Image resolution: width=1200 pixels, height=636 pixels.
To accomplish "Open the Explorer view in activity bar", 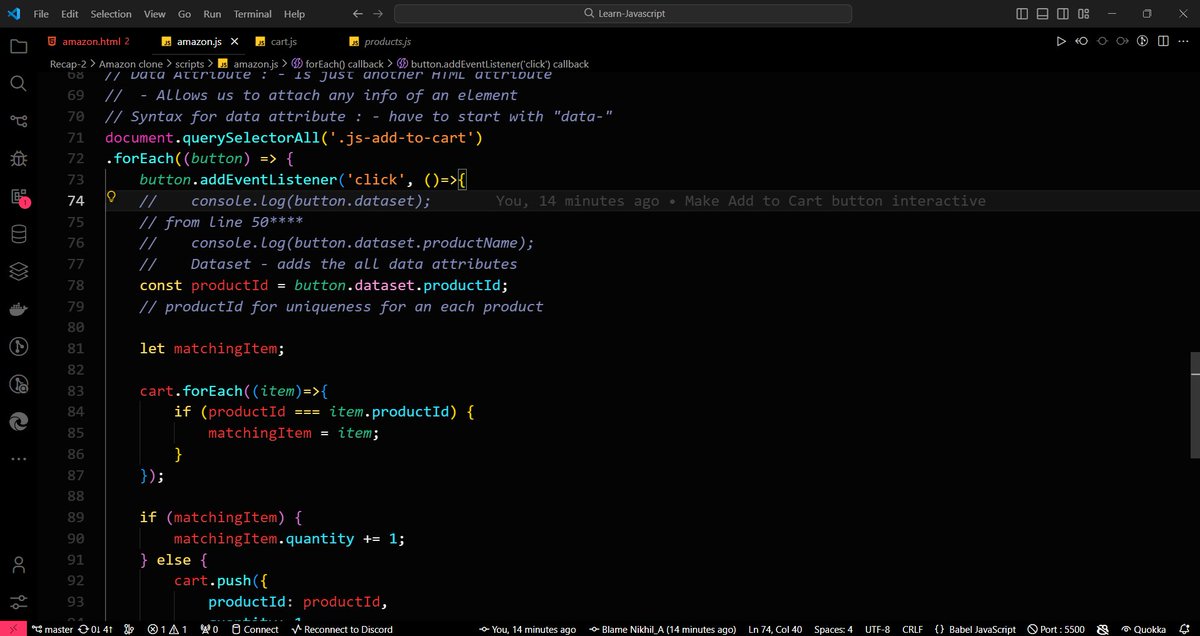I will tap(18, 46).
